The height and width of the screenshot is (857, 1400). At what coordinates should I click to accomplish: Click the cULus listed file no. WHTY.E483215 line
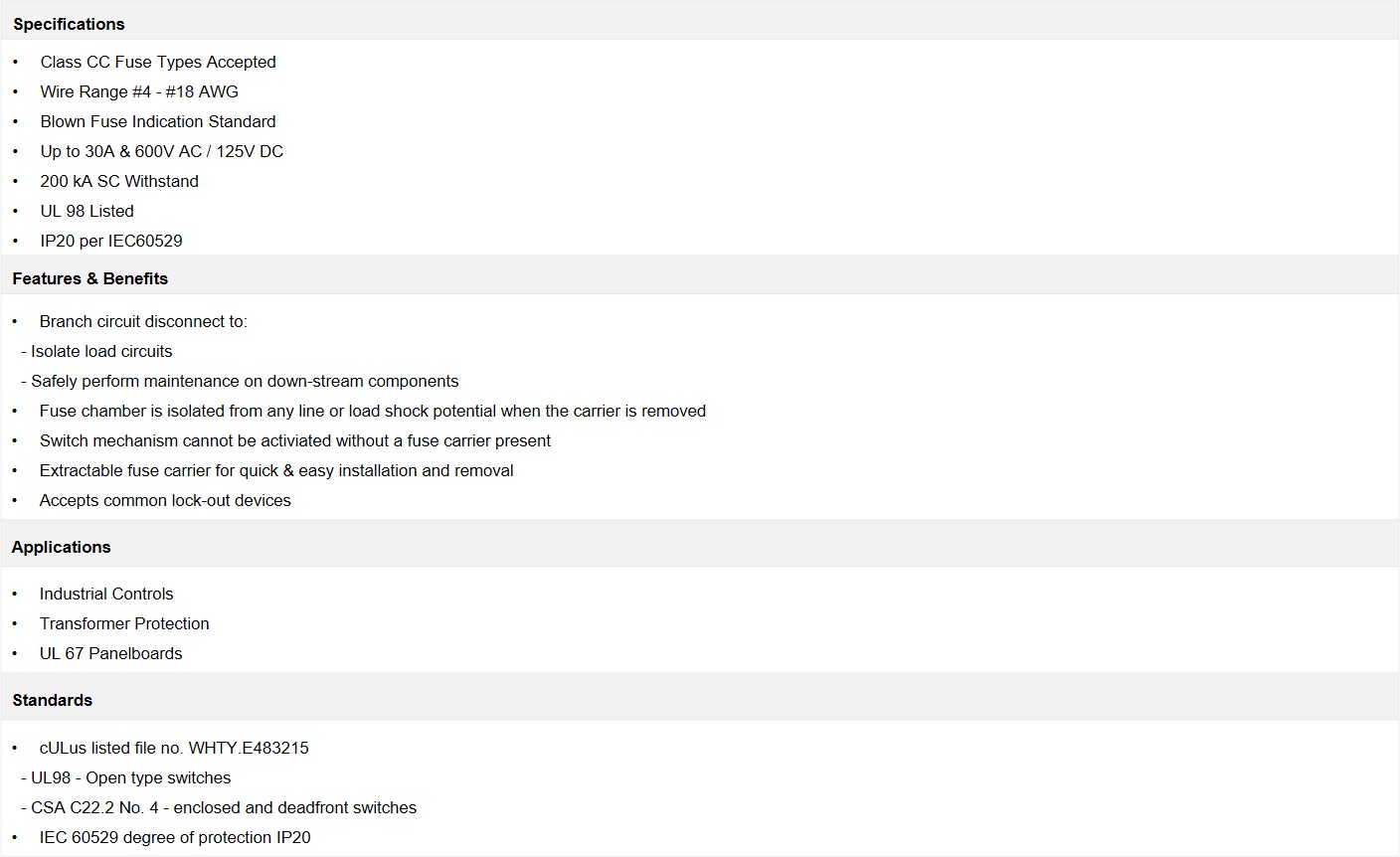pos(174,748)
